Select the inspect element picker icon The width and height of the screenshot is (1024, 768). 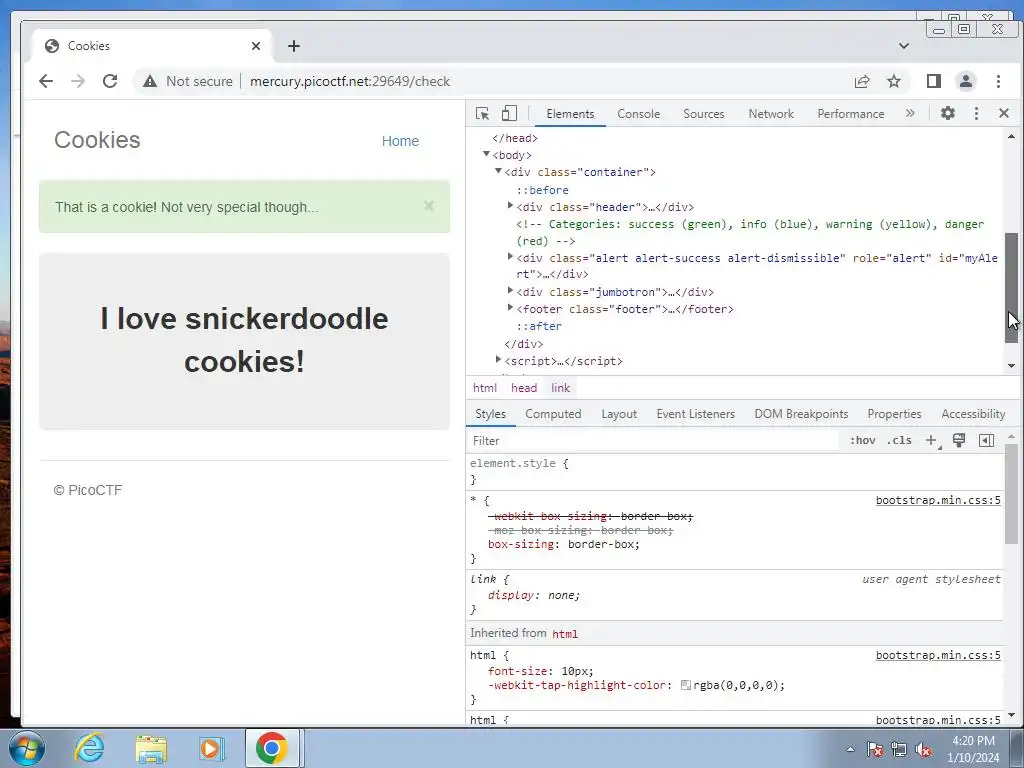[483, 114]
